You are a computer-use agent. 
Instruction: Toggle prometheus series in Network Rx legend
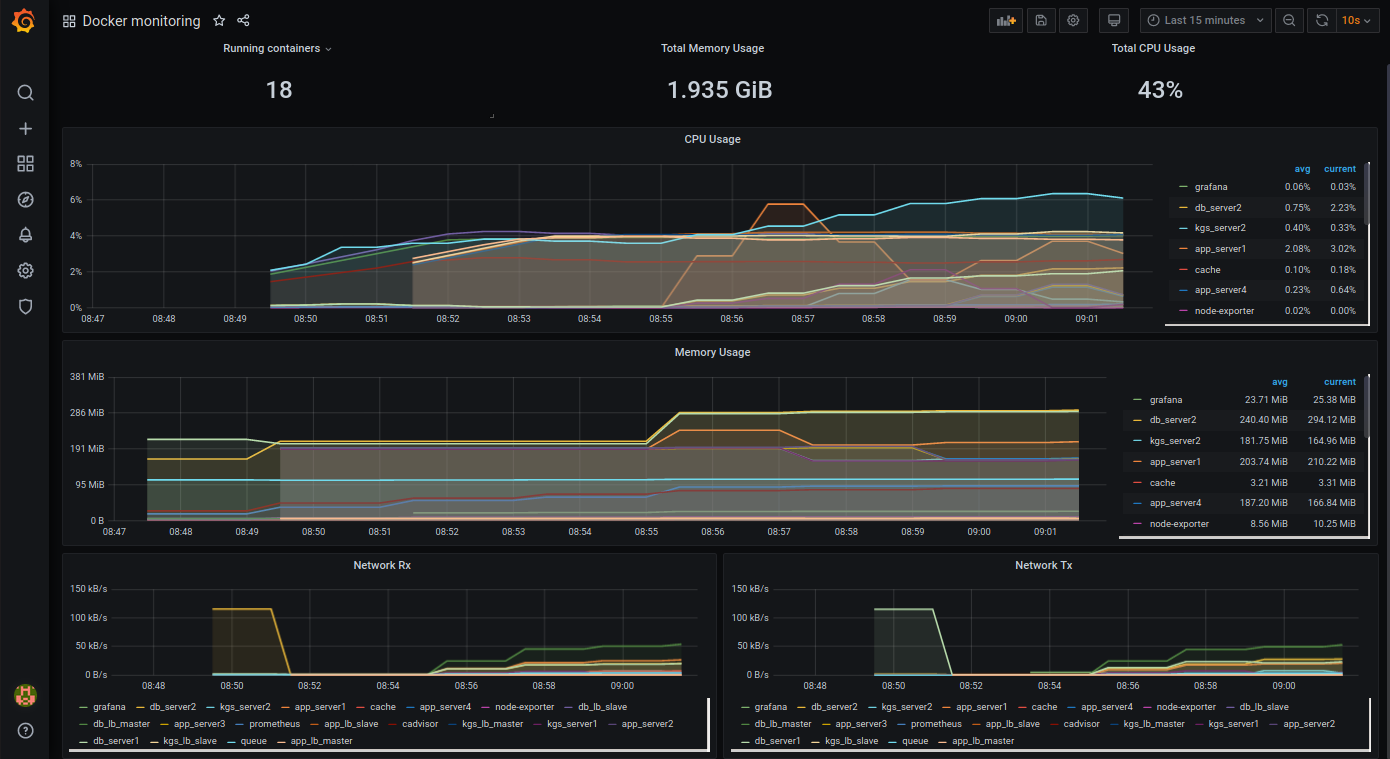coord(273,724)
